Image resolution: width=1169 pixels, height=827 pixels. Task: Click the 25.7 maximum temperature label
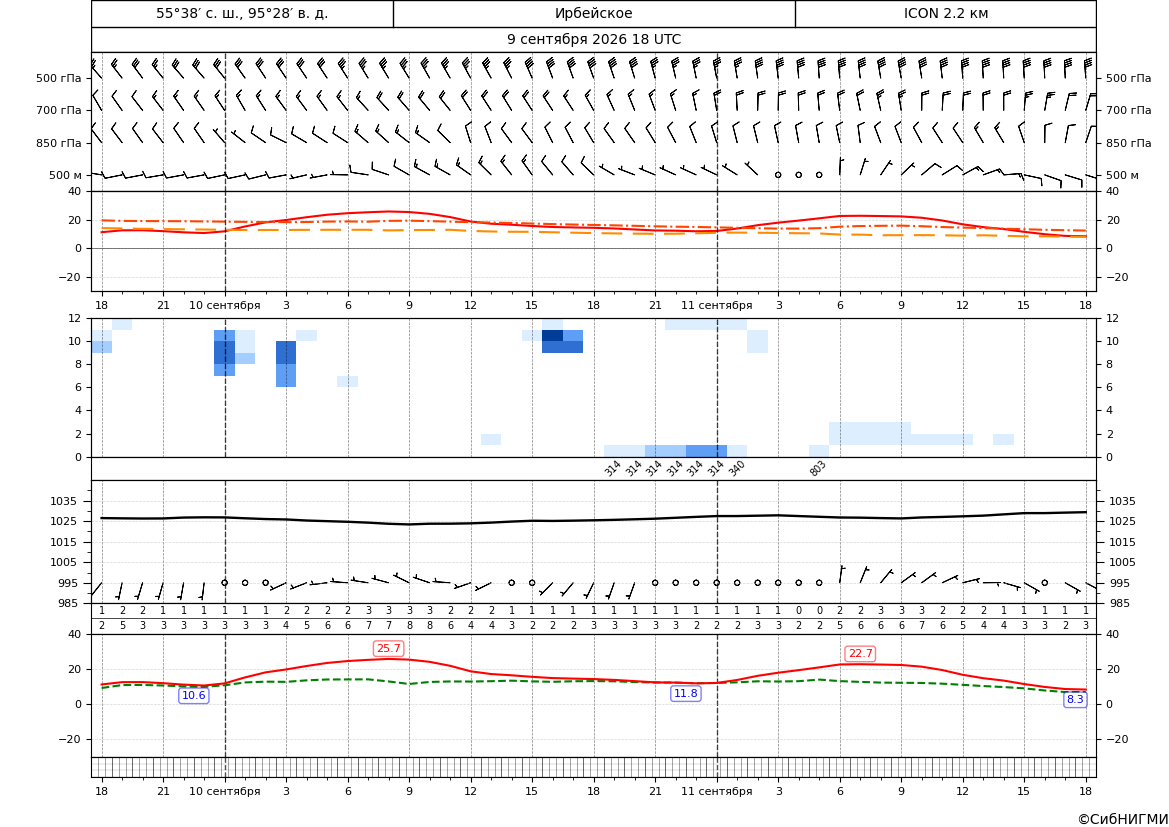[388, 648]
